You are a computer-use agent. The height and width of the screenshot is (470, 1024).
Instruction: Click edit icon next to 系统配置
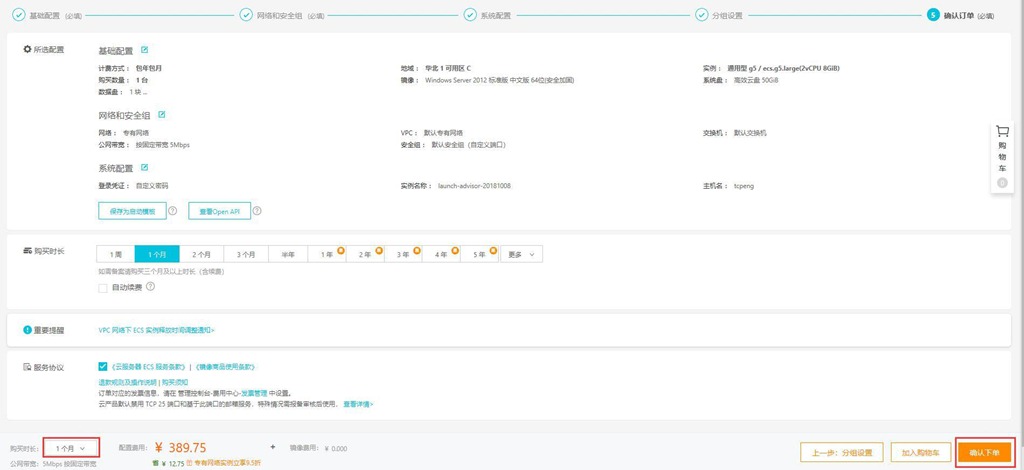(145, 168)
